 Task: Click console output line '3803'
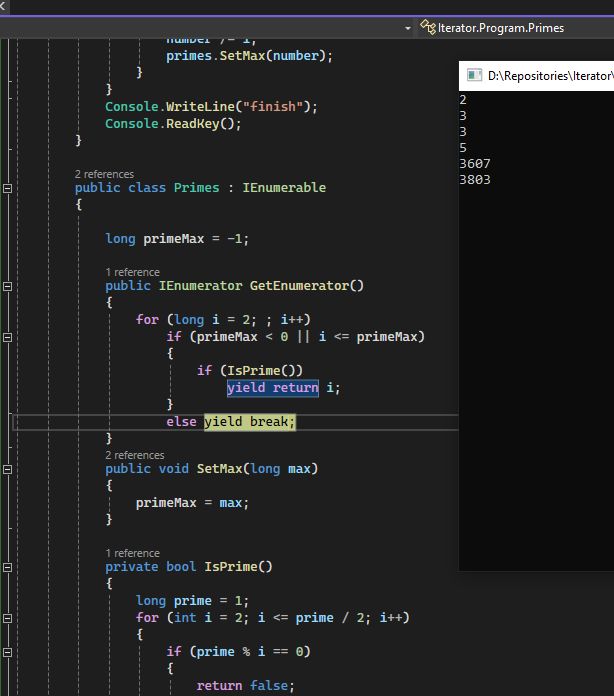(x=475, y=180)
